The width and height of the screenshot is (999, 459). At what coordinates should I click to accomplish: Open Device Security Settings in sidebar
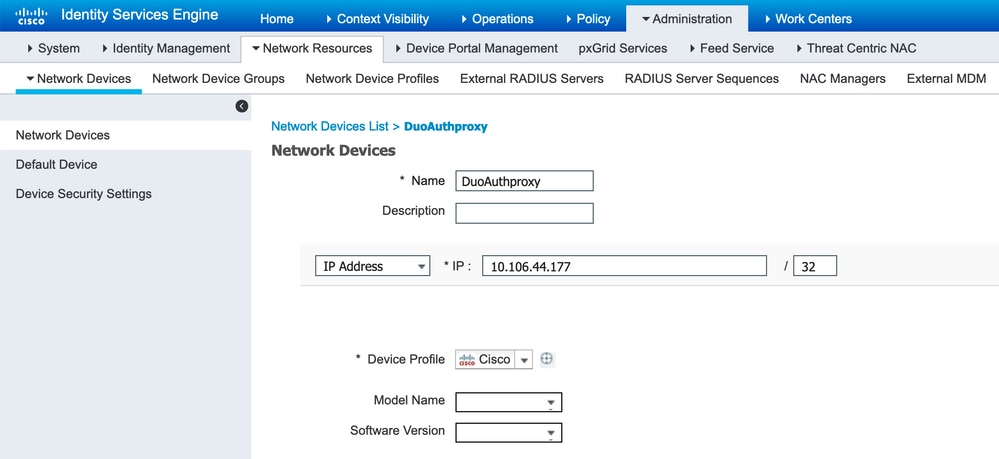[x=84, y=193]
